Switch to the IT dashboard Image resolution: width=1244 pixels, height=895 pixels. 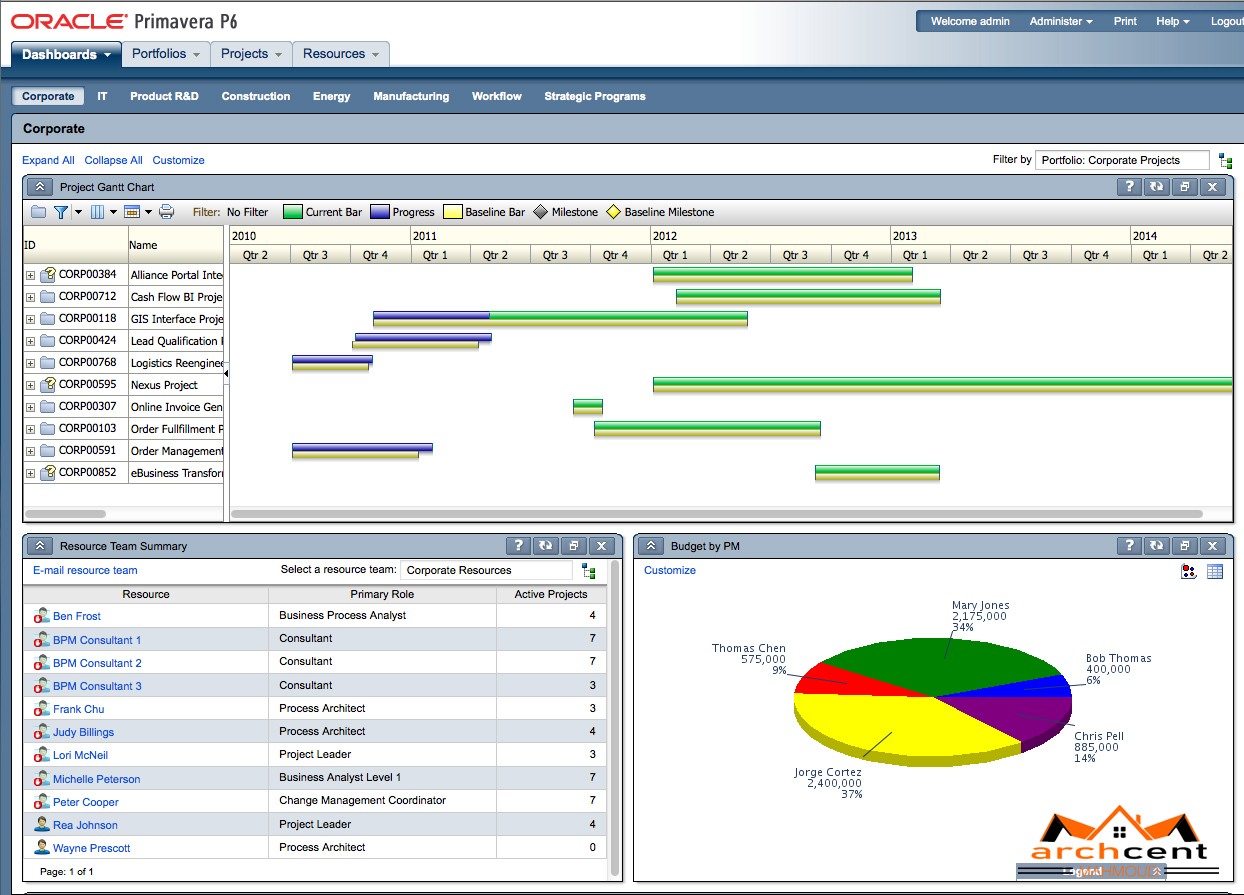[x=102, y=96]
